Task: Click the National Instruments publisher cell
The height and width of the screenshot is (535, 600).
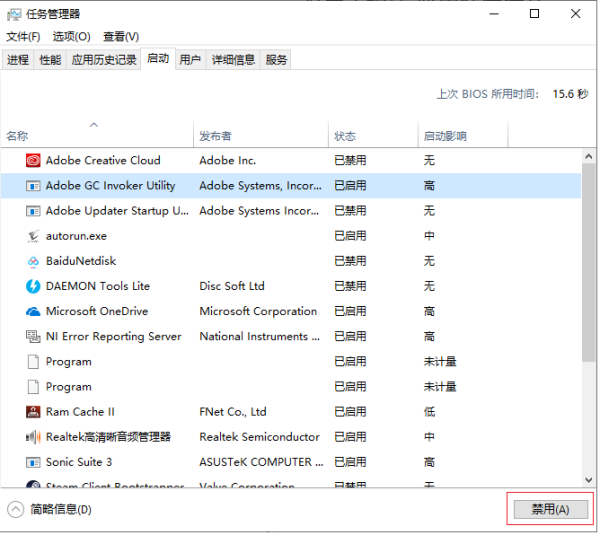Action: coord(260,337)
